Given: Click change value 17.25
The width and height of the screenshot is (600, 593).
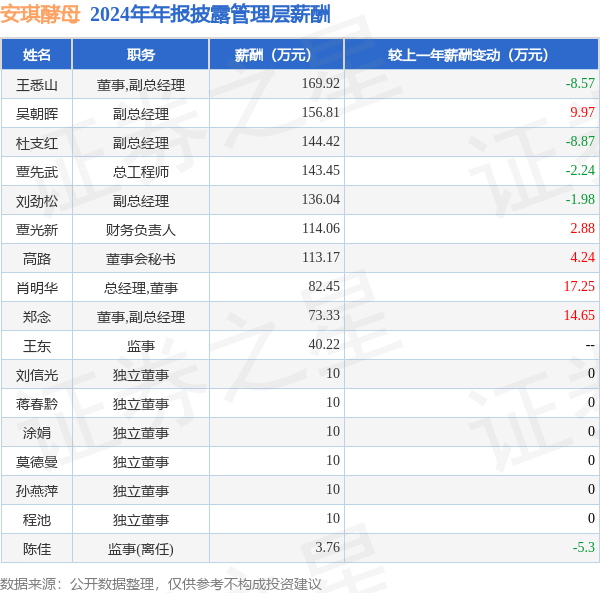Looking at the screenshot, I should [x=579, y=286].
